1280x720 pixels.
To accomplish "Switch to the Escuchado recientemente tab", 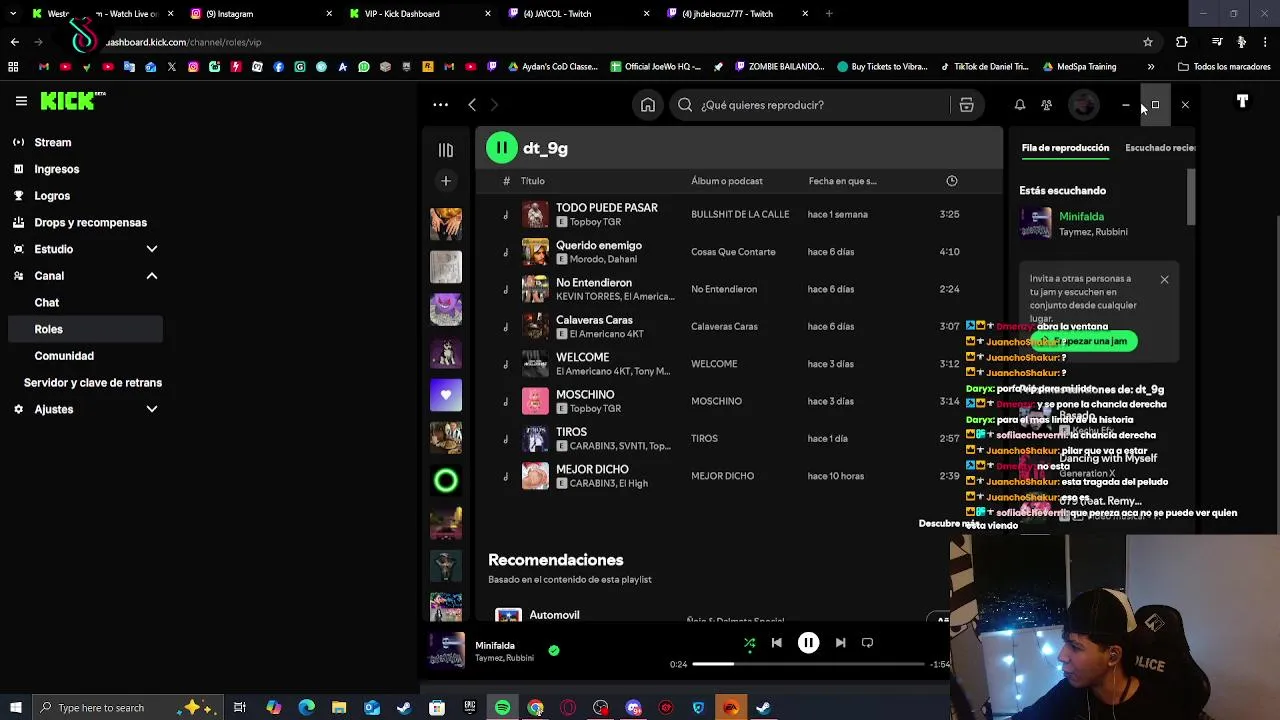I will coord(1160,148).
